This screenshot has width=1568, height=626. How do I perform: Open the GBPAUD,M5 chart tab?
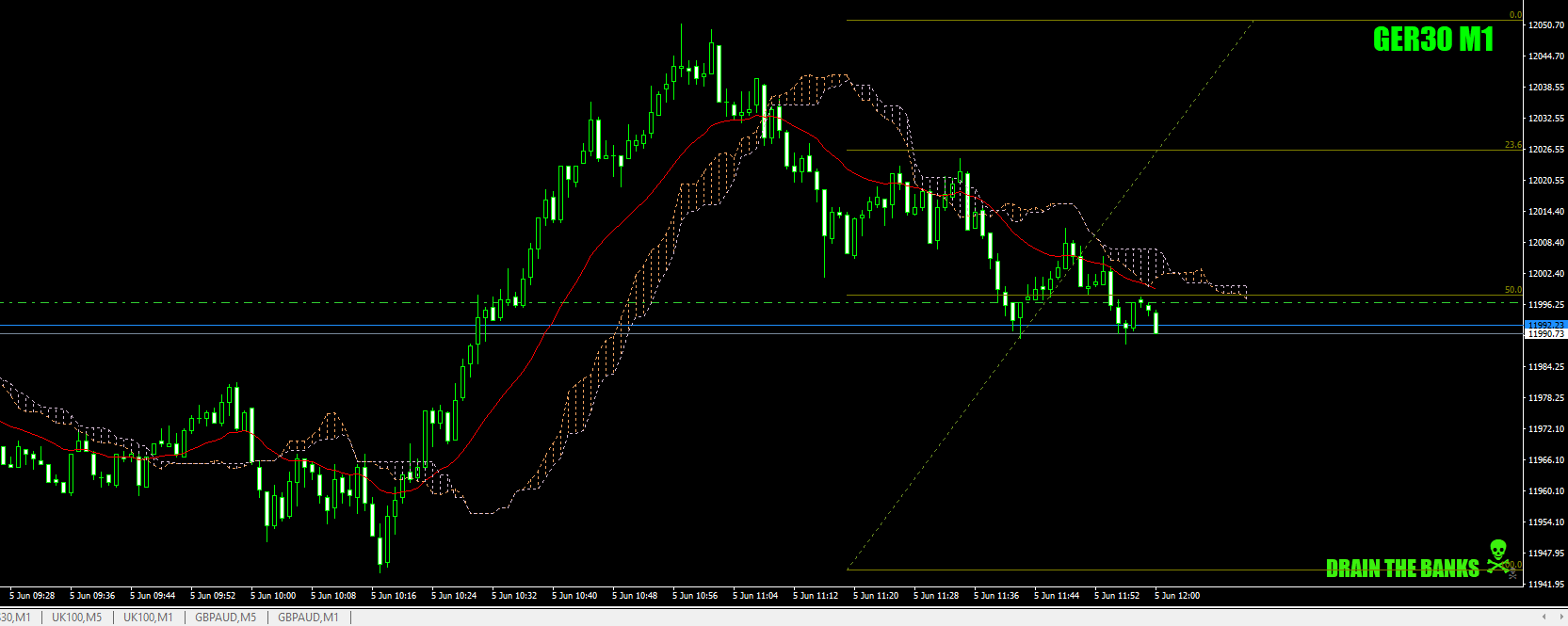[225, 618]
